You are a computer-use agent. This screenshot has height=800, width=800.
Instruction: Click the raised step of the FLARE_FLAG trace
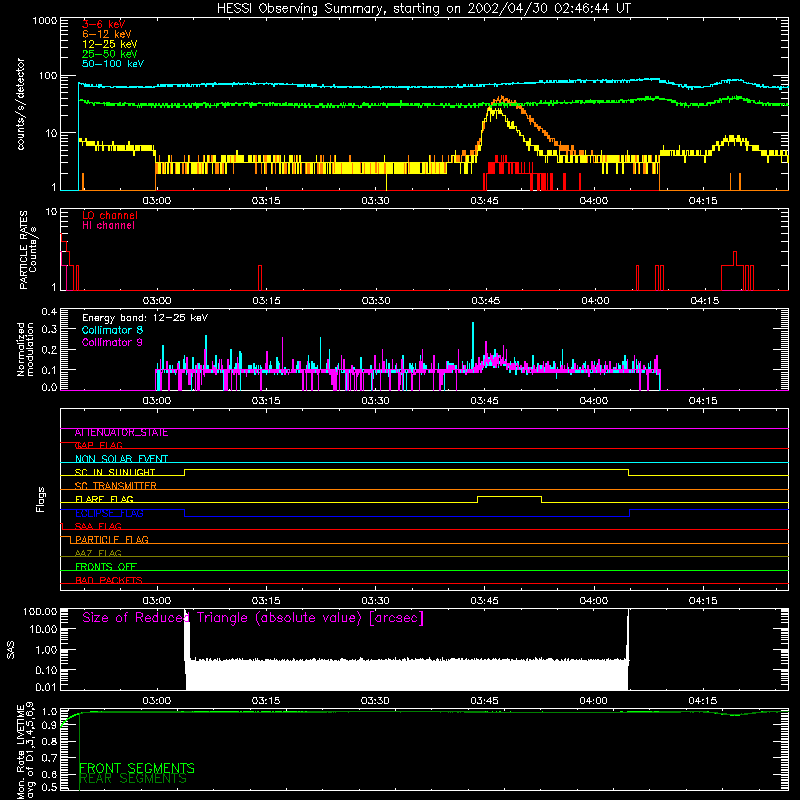(509, 497)
